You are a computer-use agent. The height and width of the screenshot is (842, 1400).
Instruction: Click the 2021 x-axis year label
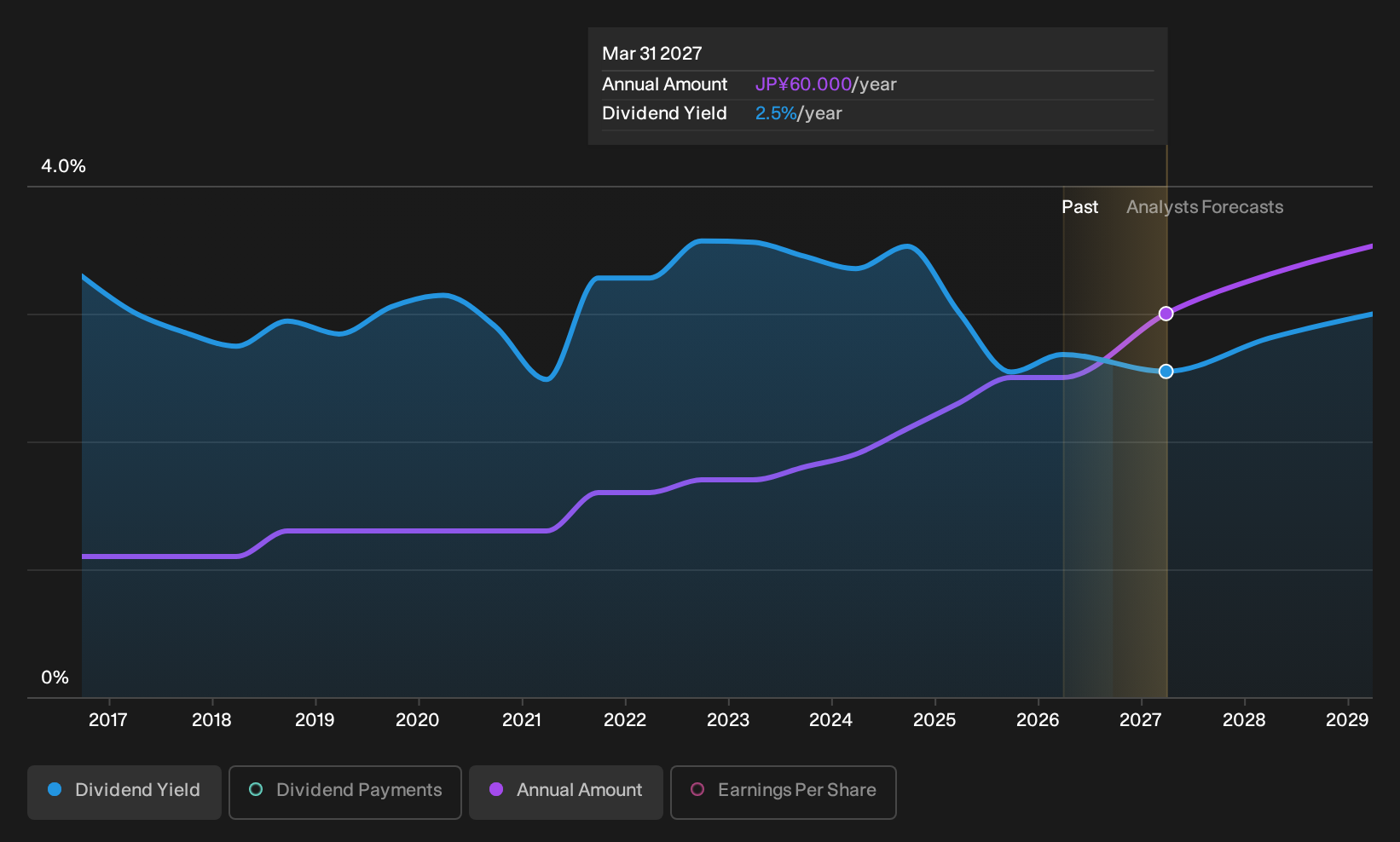(x=522, y=720)
